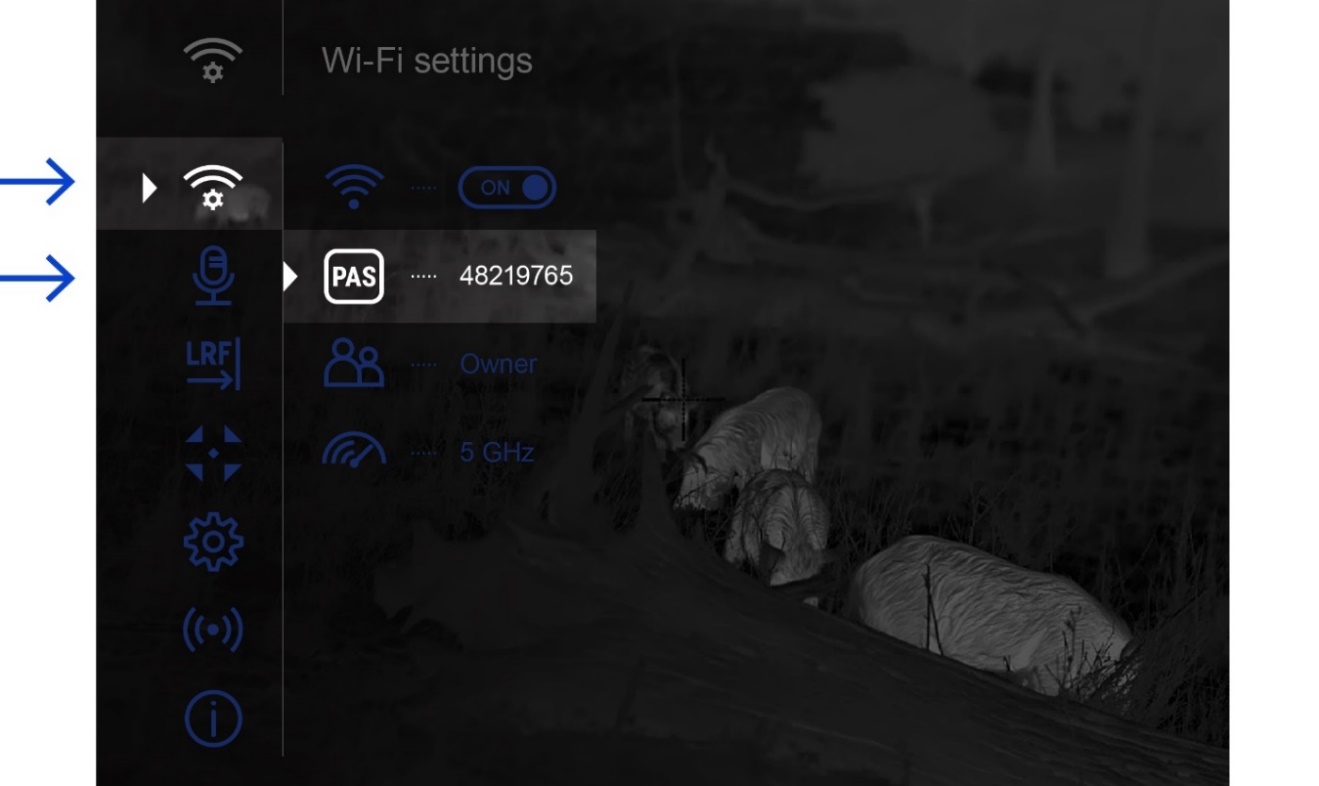Click the arrow beside PAS row

tap(290, 276)
